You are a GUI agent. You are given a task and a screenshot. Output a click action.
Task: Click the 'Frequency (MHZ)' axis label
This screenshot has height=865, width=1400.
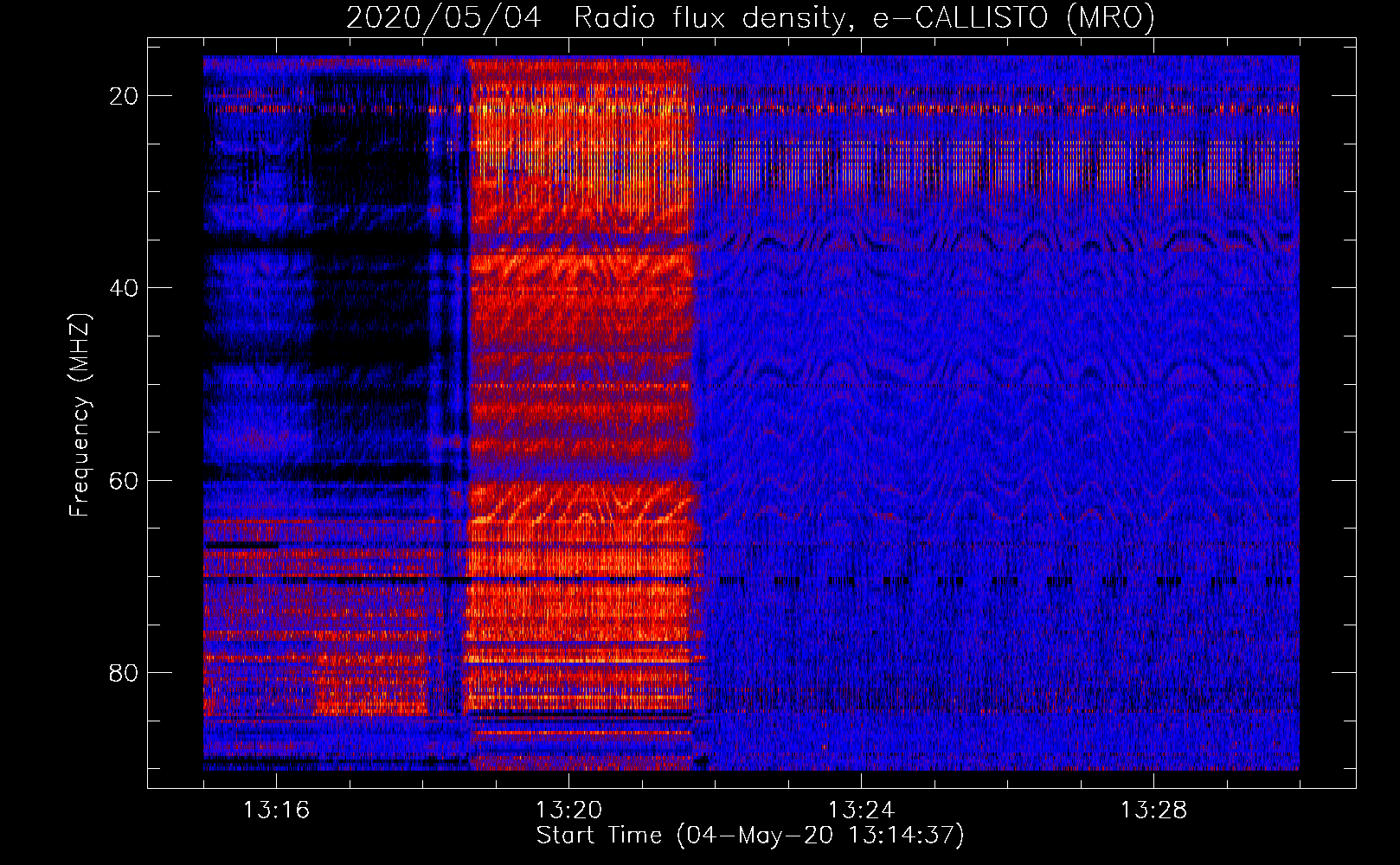pyautogui.click(x=80, y=415)
